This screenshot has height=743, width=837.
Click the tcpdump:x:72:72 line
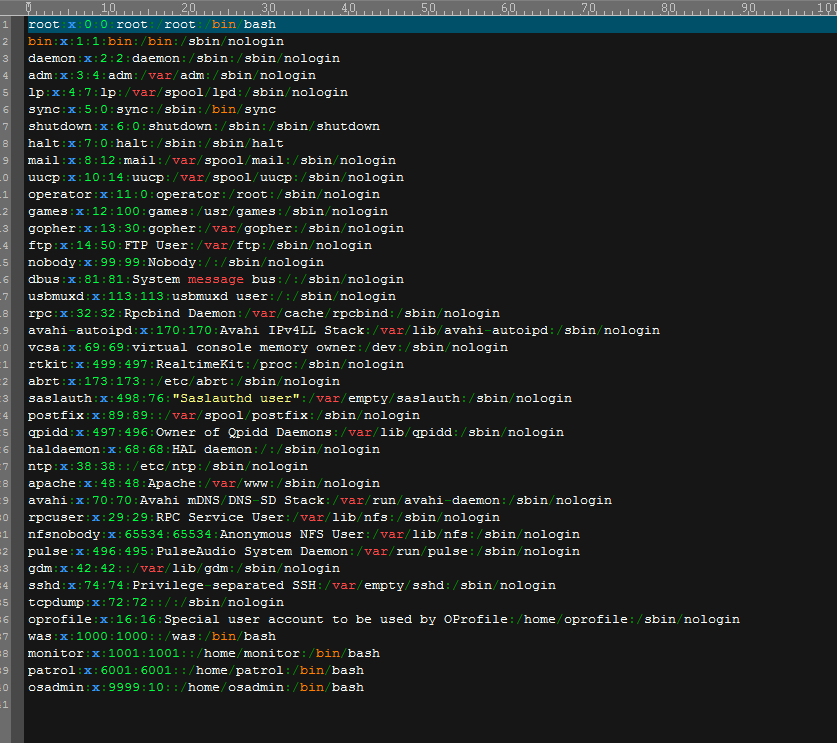[156, 603]
